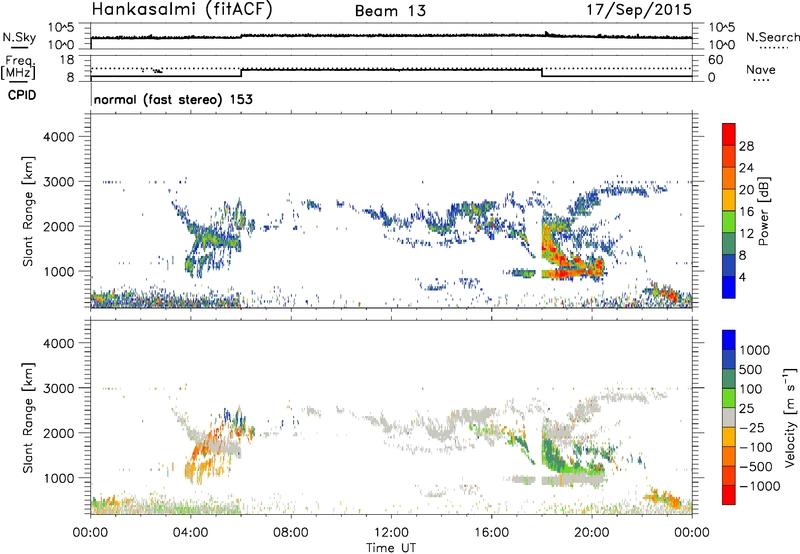The height and width of the screenshot is (554, 800).
Task: Click the 24 label on the Power scale
Action: [x=746, y=168]
